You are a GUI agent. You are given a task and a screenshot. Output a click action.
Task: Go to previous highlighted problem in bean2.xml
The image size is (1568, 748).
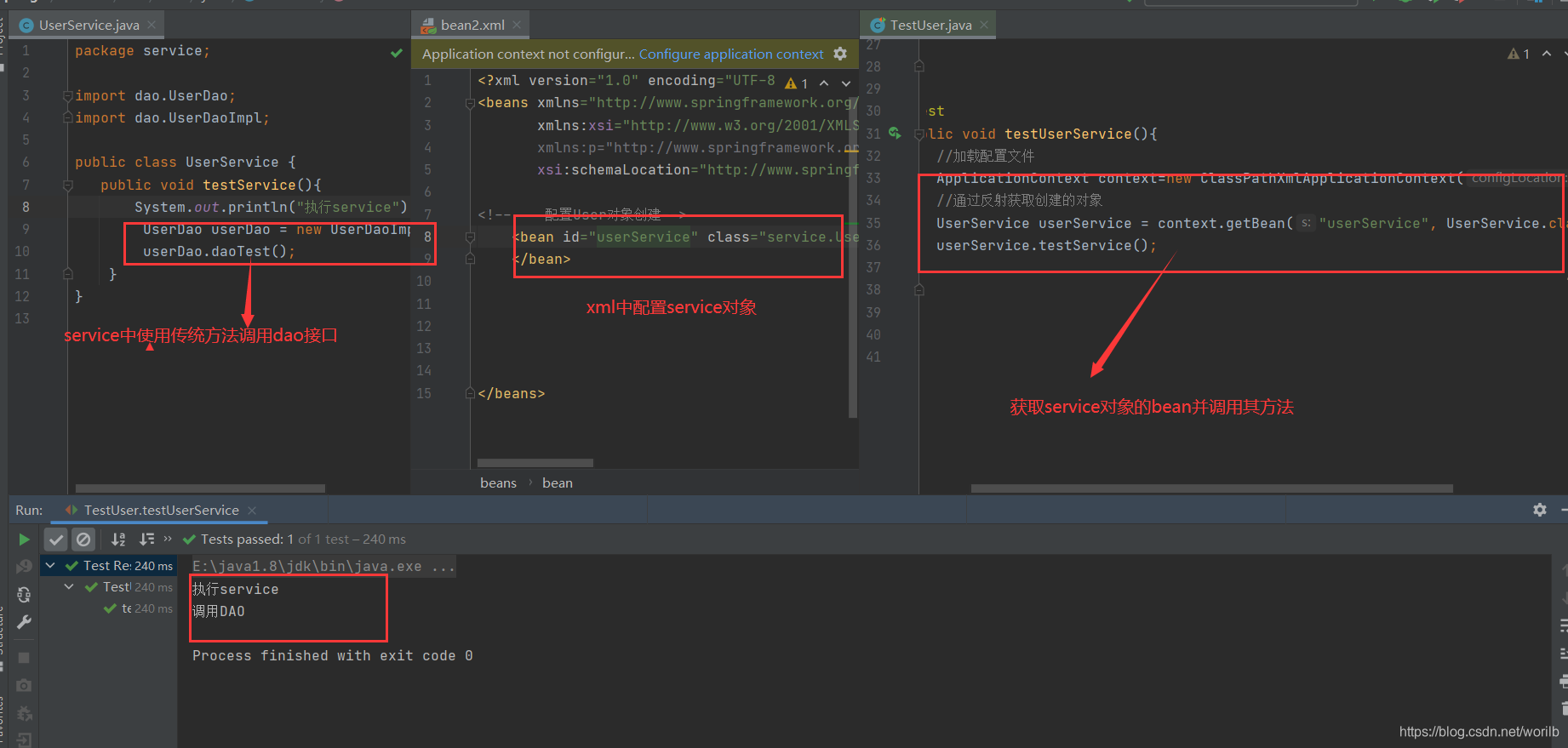824,83
